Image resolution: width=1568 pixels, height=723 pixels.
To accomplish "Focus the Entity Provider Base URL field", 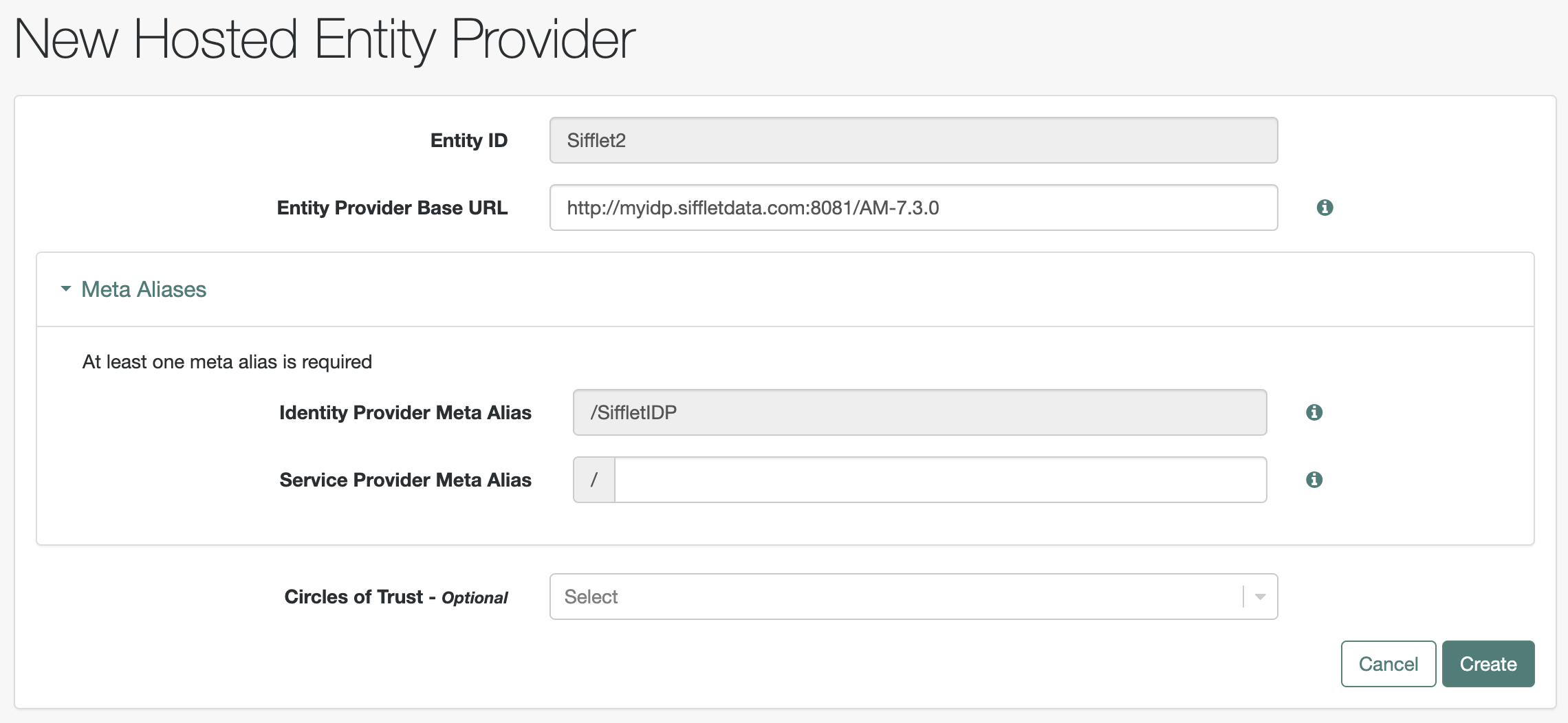I will point(913,208).
